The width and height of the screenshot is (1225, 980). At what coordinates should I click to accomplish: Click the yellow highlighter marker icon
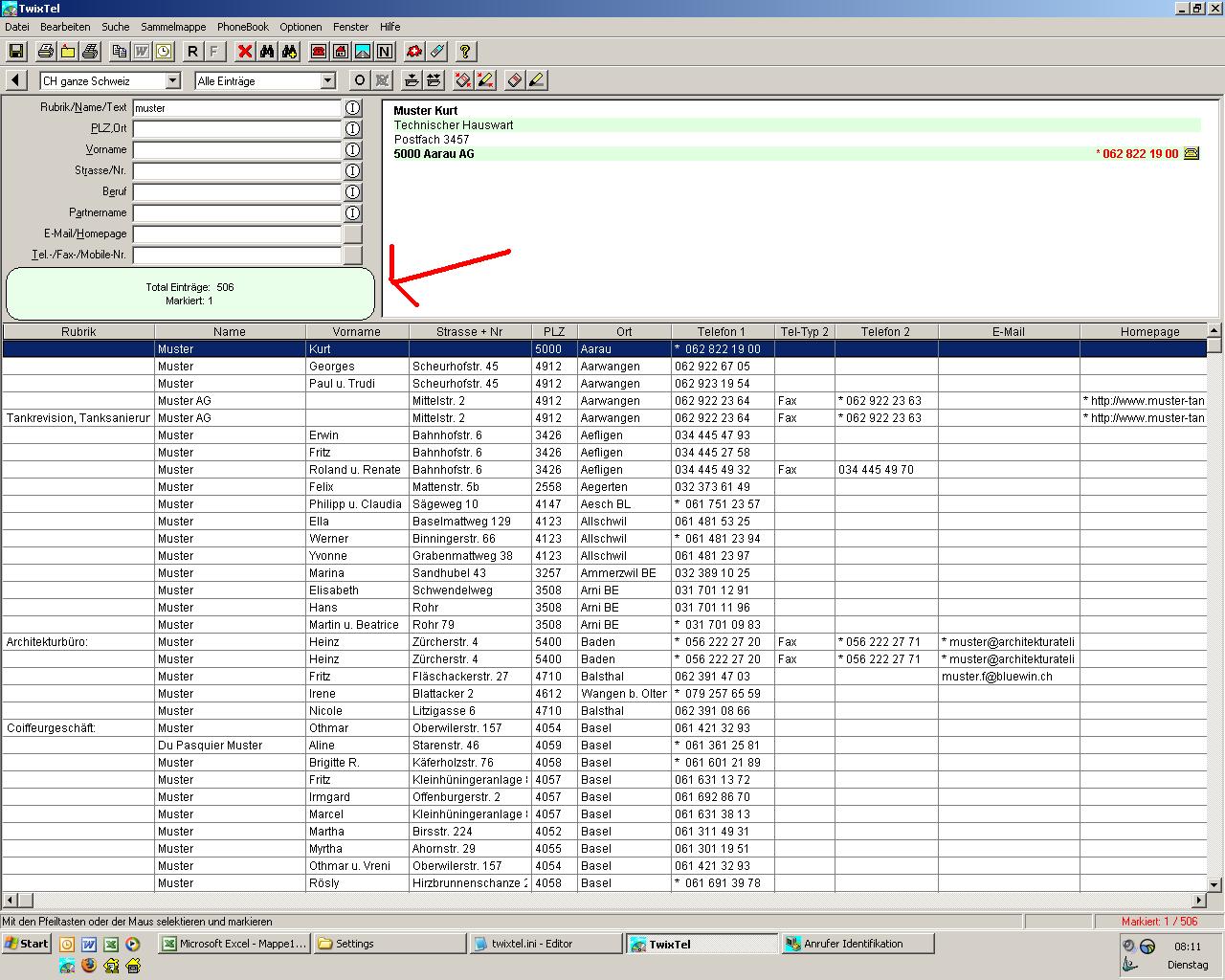point(537,80)
